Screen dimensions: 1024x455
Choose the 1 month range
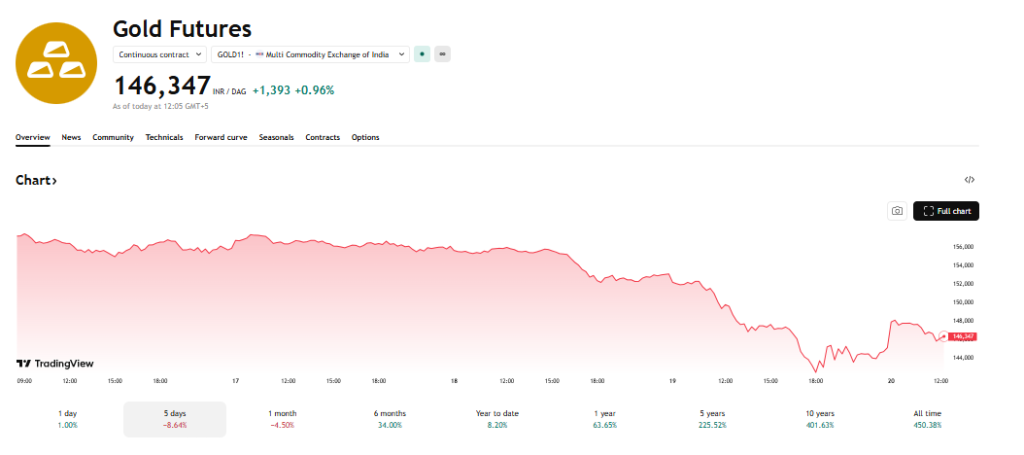[x=282, y=419]
